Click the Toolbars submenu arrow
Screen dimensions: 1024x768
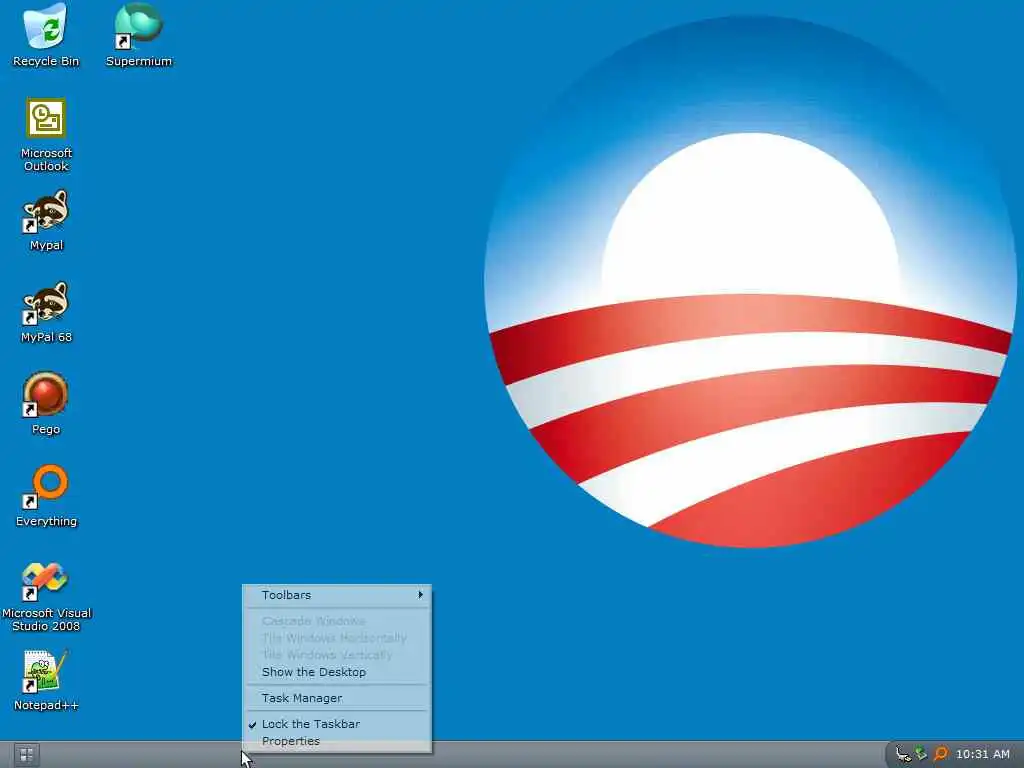[x=421, y=595]
